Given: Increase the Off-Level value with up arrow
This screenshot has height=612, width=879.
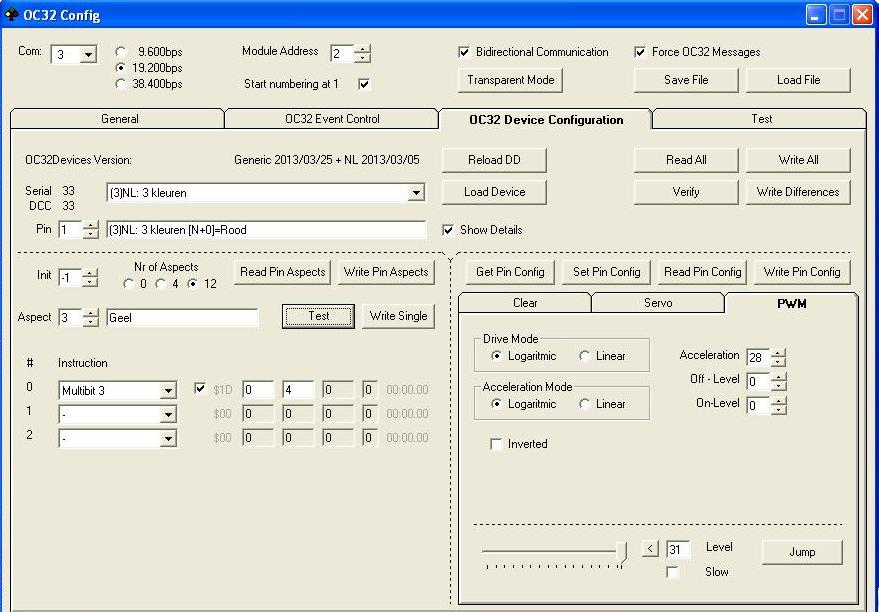Looking at the screenshot, I should click(779, 377).
